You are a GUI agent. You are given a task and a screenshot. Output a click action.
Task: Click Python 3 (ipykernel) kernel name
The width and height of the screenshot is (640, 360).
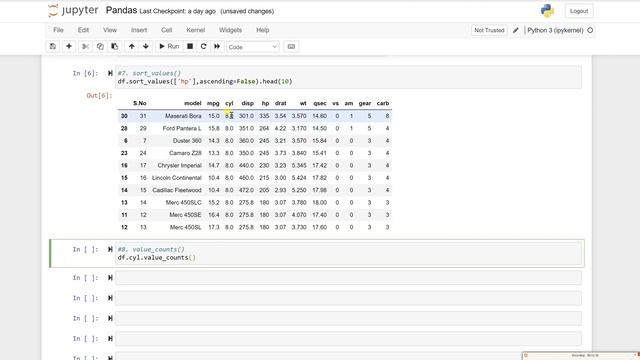pos(555,30)
